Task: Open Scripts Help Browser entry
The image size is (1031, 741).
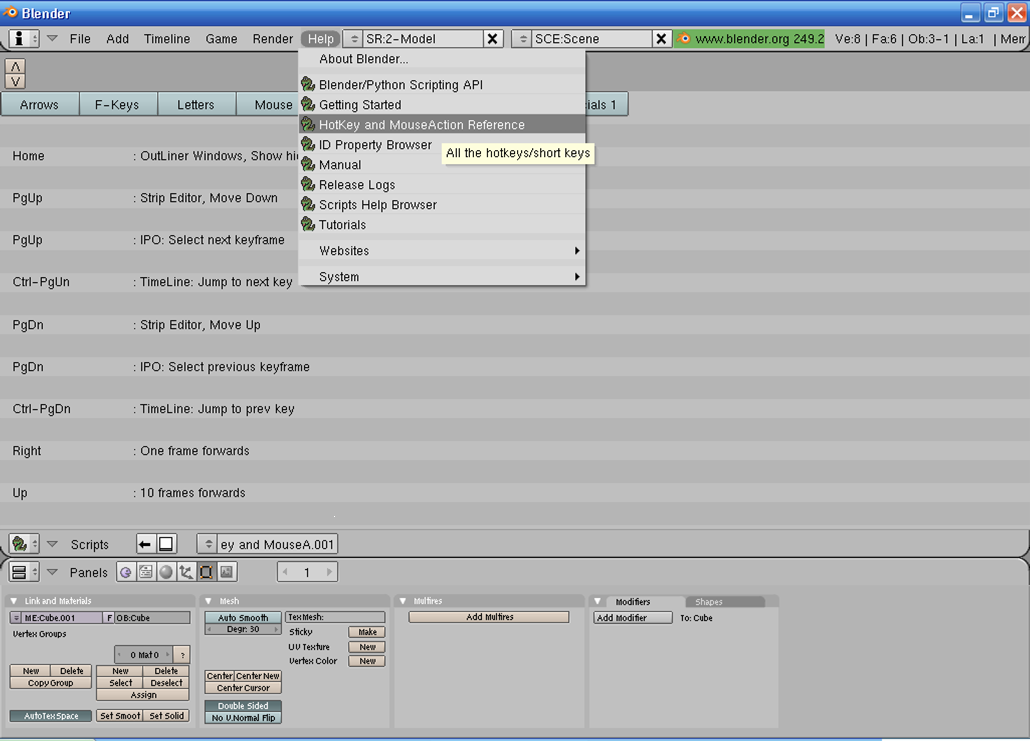Action: pos(442,204)
